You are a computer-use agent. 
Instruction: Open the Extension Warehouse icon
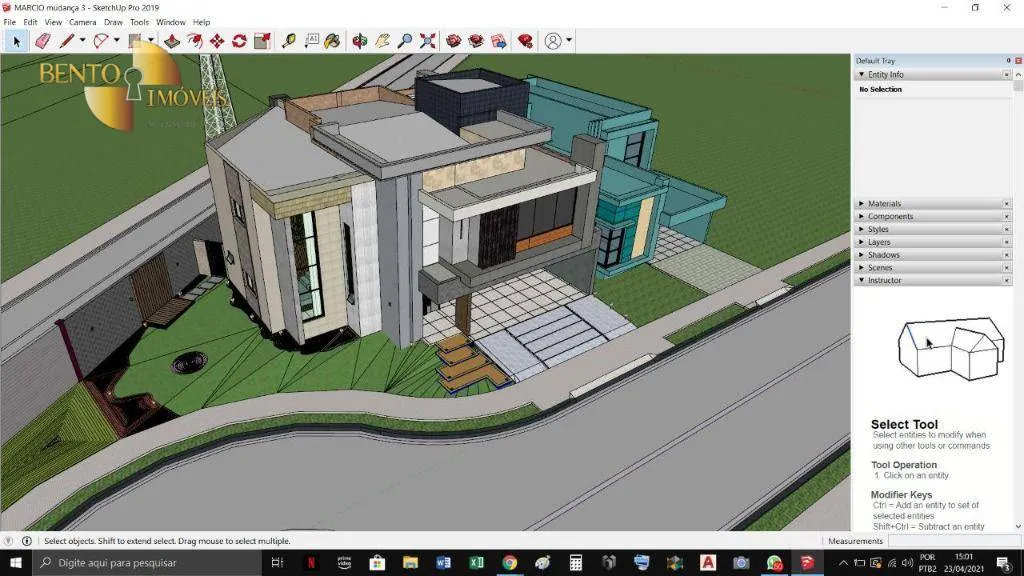pyautogui.click(x=476, y=41)
